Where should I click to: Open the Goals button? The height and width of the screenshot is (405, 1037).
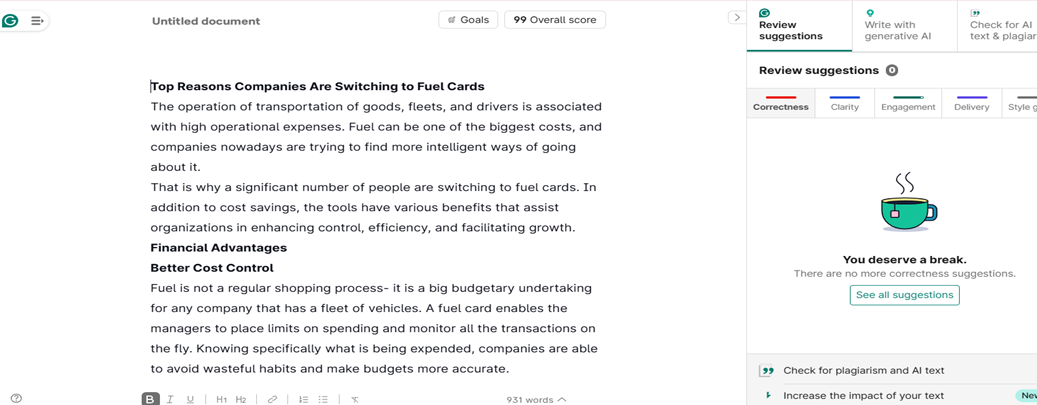click(x=468, y=20)
